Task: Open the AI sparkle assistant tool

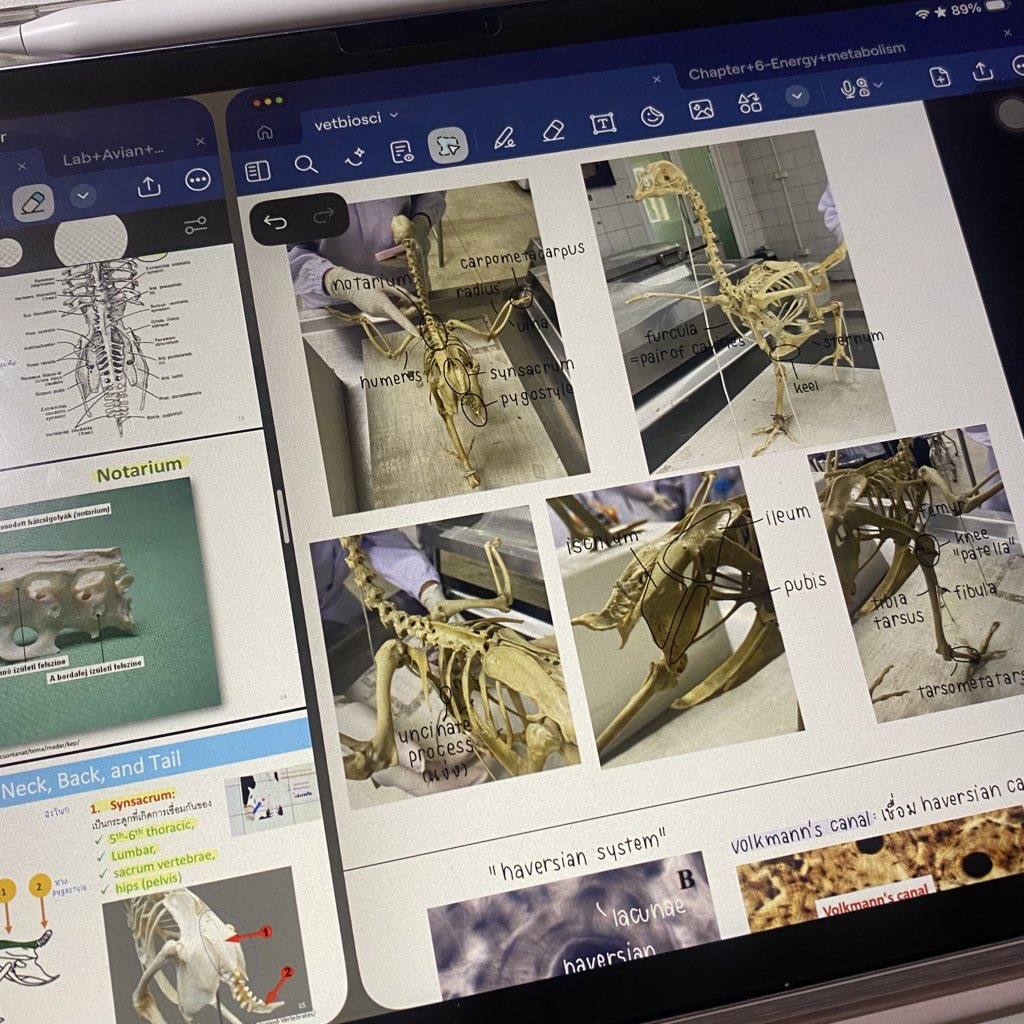Action: (x=355, y=157)
